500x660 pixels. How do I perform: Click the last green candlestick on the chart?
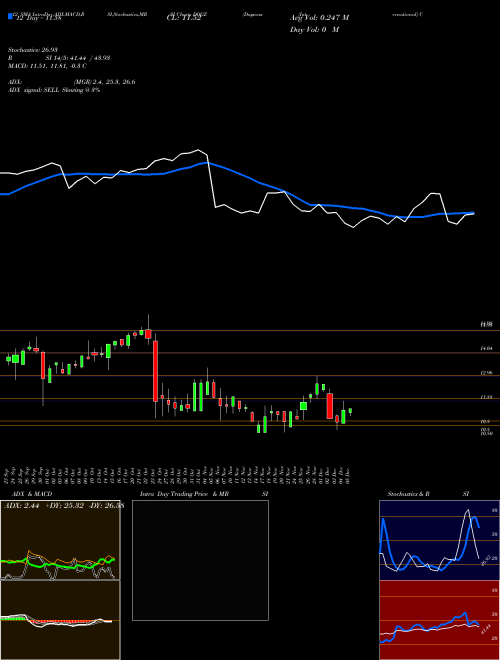pos(350,411)
